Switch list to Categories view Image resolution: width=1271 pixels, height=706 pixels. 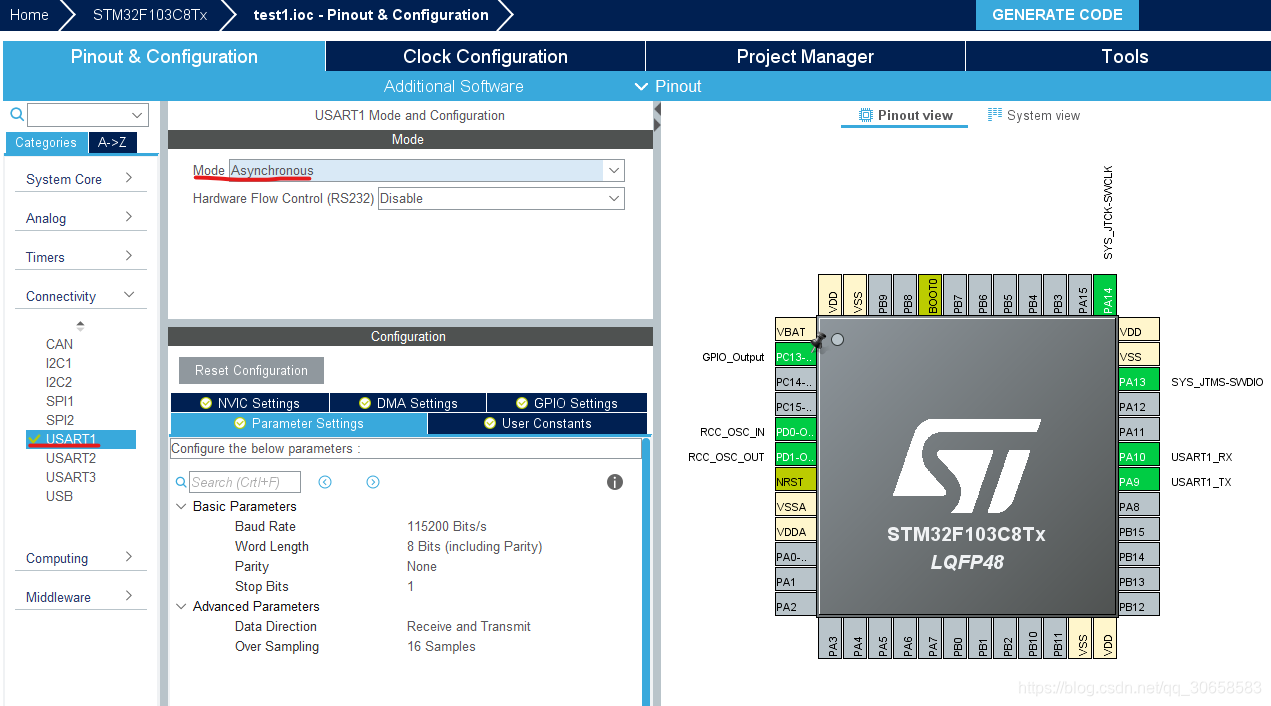click(x=46, y=142)
